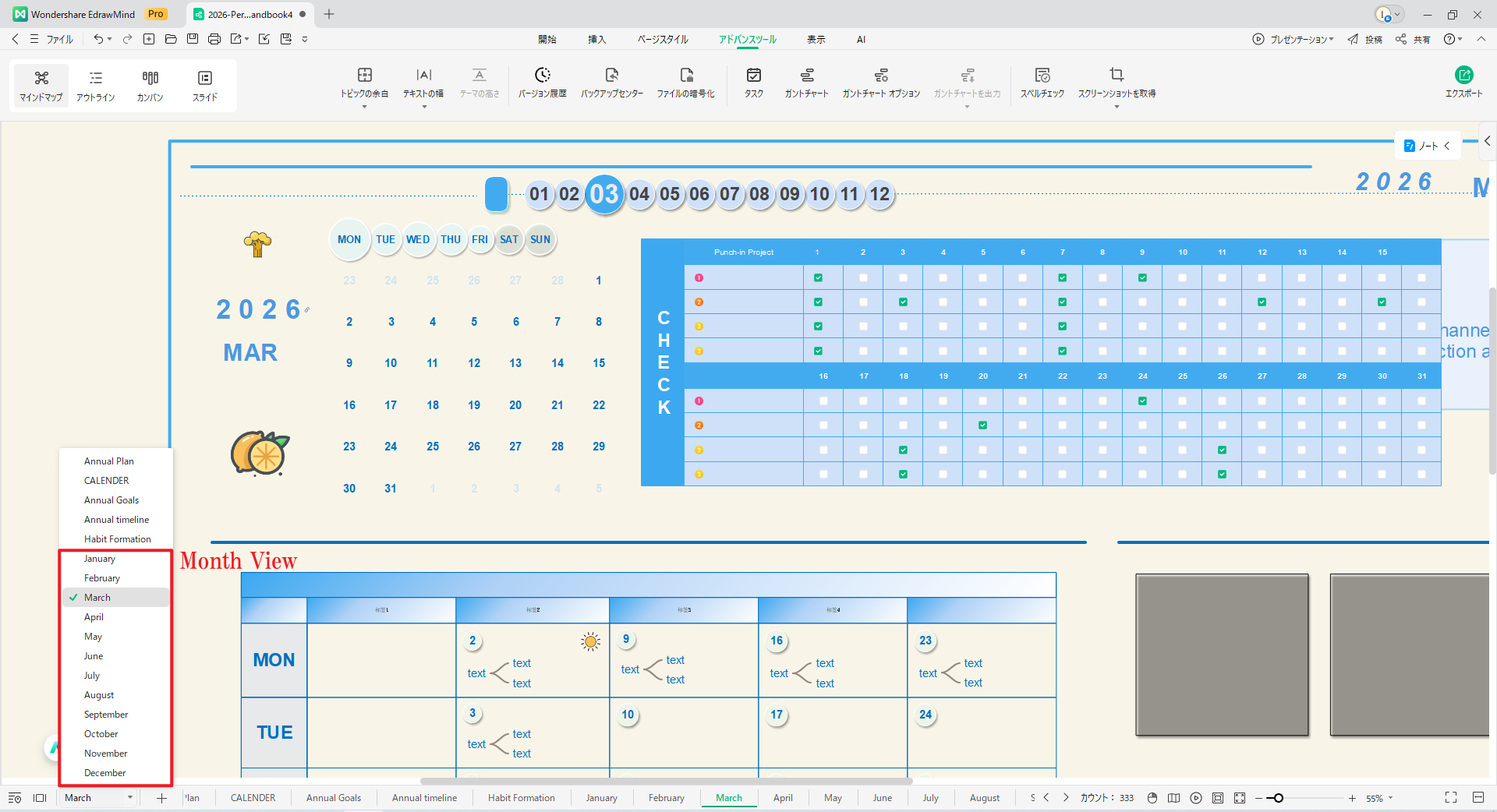Open the screenshot capture dropdown arrow
1497x812 pixels.
pyautogui.click(x=1117, y=107)
